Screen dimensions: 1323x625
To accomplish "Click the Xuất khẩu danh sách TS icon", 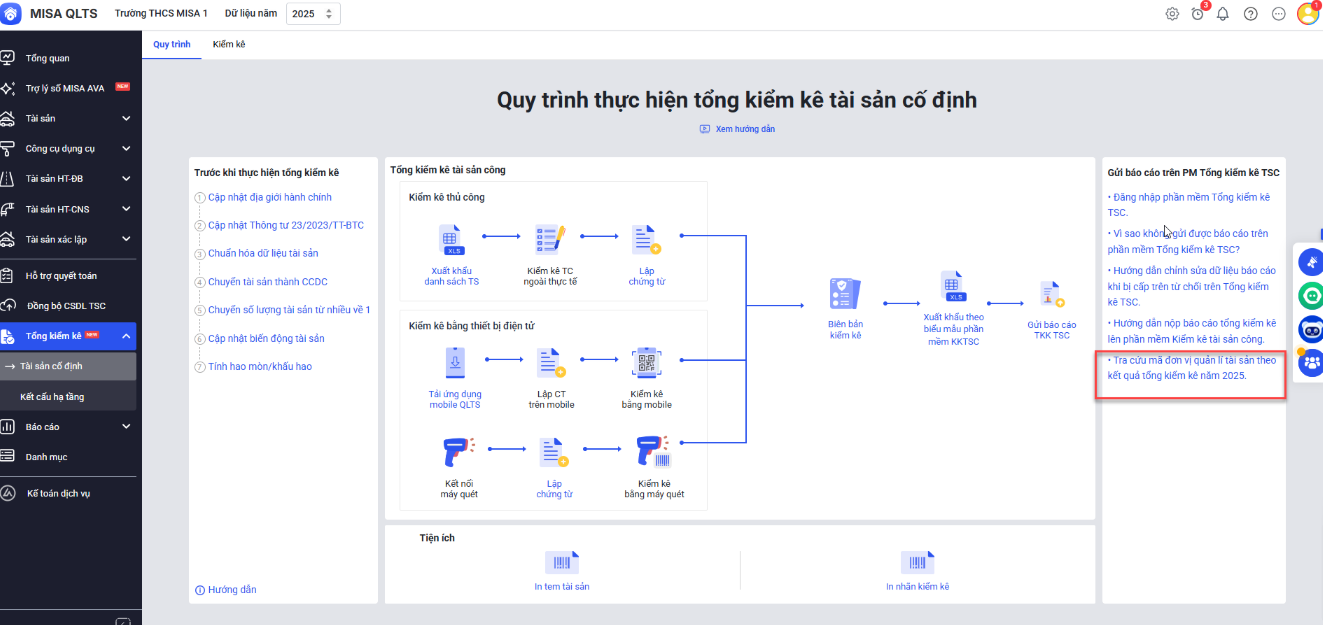I will [451, 240].
